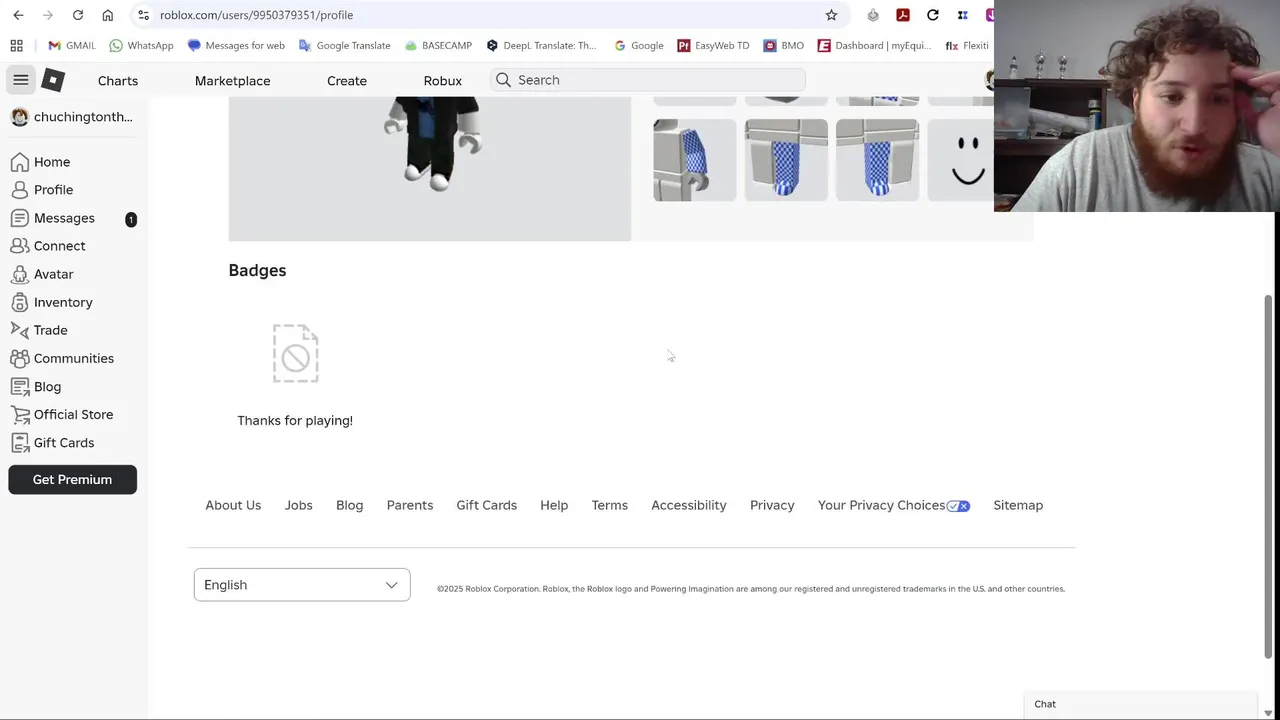
Task: Click the Messages unread count badge
Action: [130, 219]
